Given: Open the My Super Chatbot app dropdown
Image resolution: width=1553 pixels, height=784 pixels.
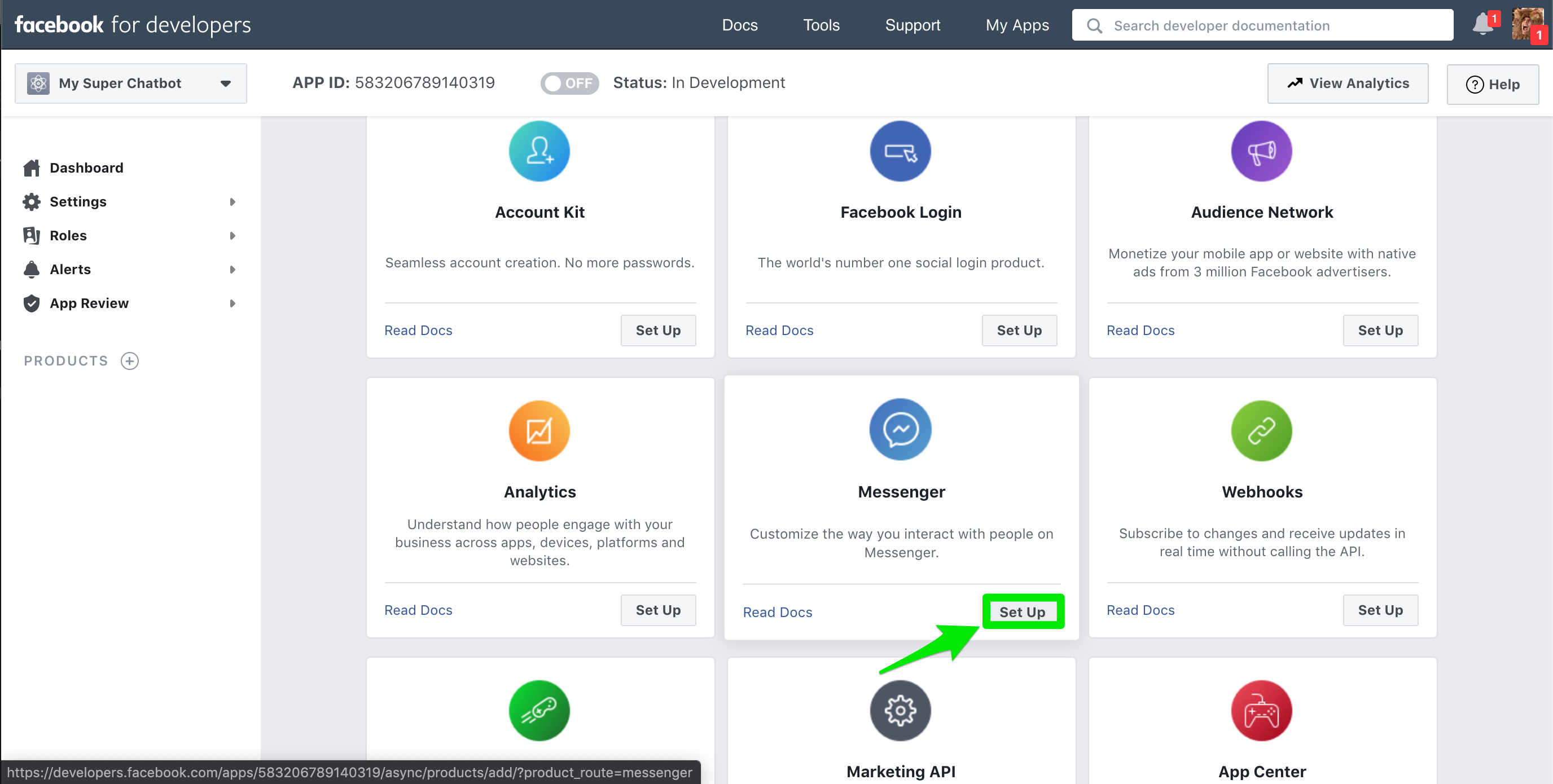Looking at the screenshot, I should pyautogui.click(x=131, y=83).
